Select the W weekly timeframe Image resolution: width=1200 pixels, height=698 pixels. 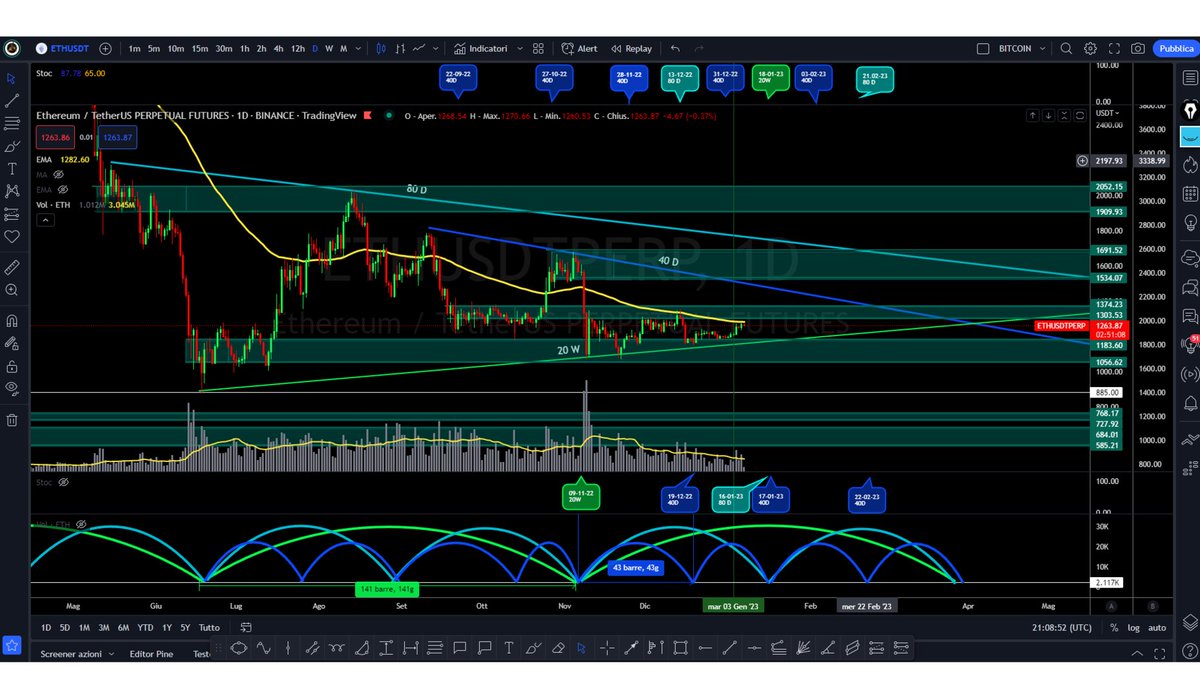point(329,48)
